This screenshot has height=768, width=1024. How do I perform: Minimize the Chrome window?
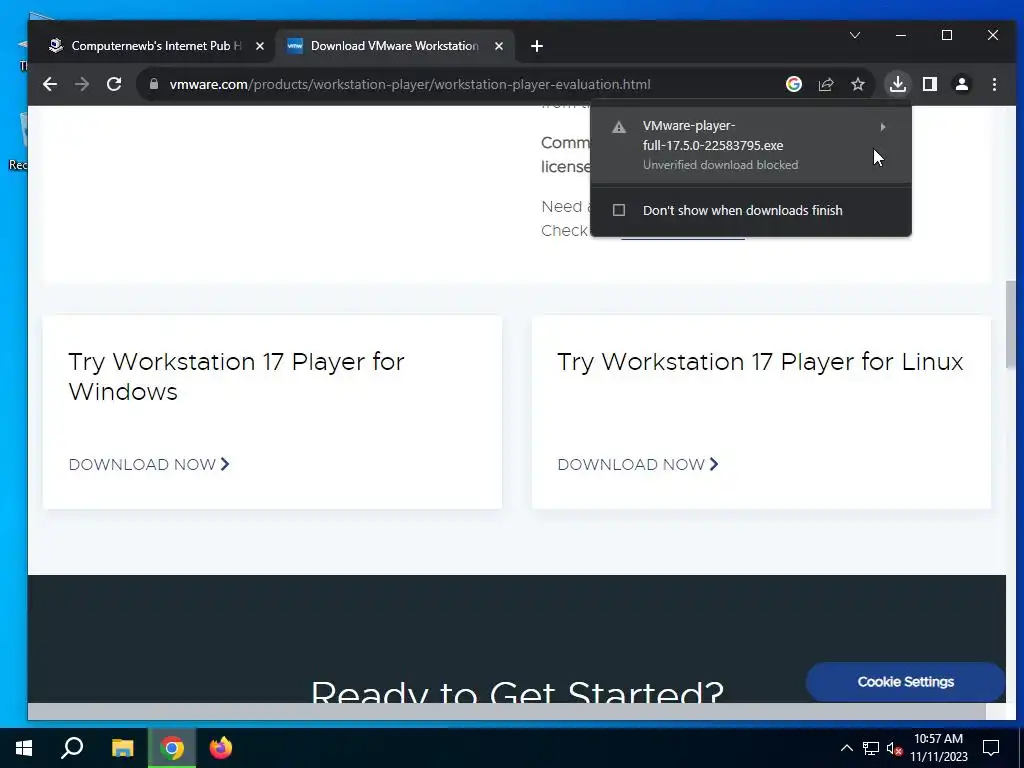(901, 35)
